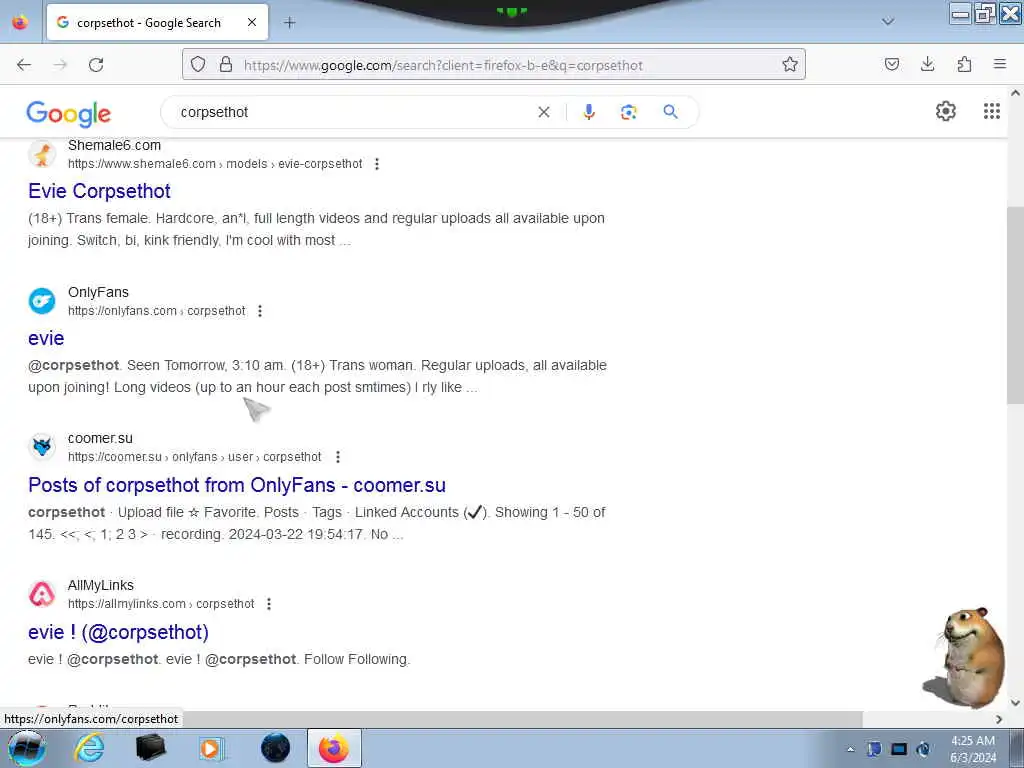This screenshot has height=768, width=1024.
Task: Open more options for the OnlyFans result
Action: pos(260,311)
